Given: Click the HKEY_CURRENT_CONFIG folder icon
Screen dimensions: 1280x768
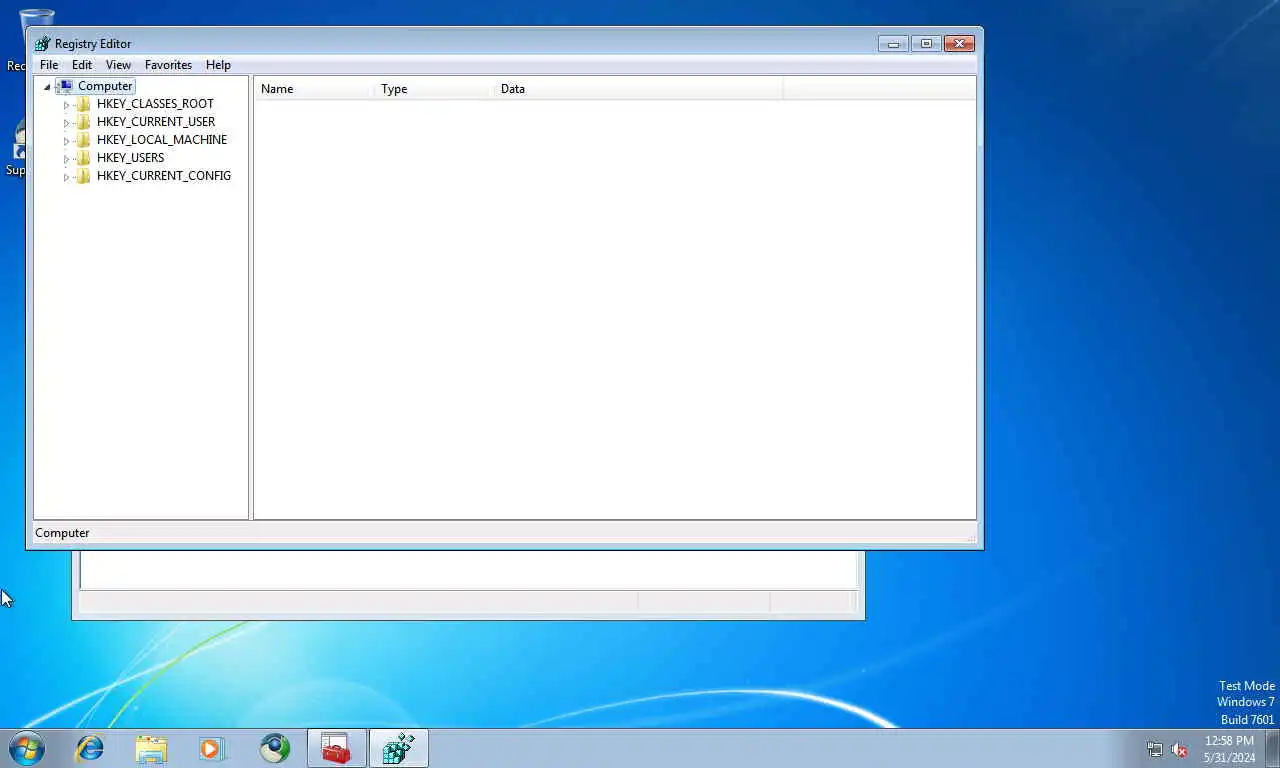Looking at the screenshot, I should 83,176.
